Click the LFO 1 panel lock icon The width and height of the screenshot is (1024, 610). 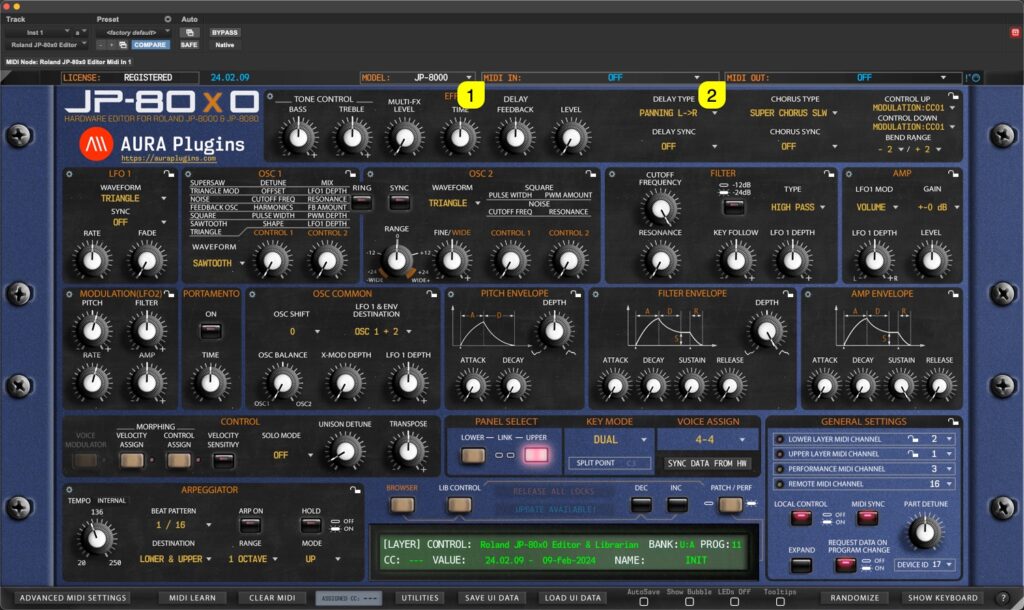point(169,174)
